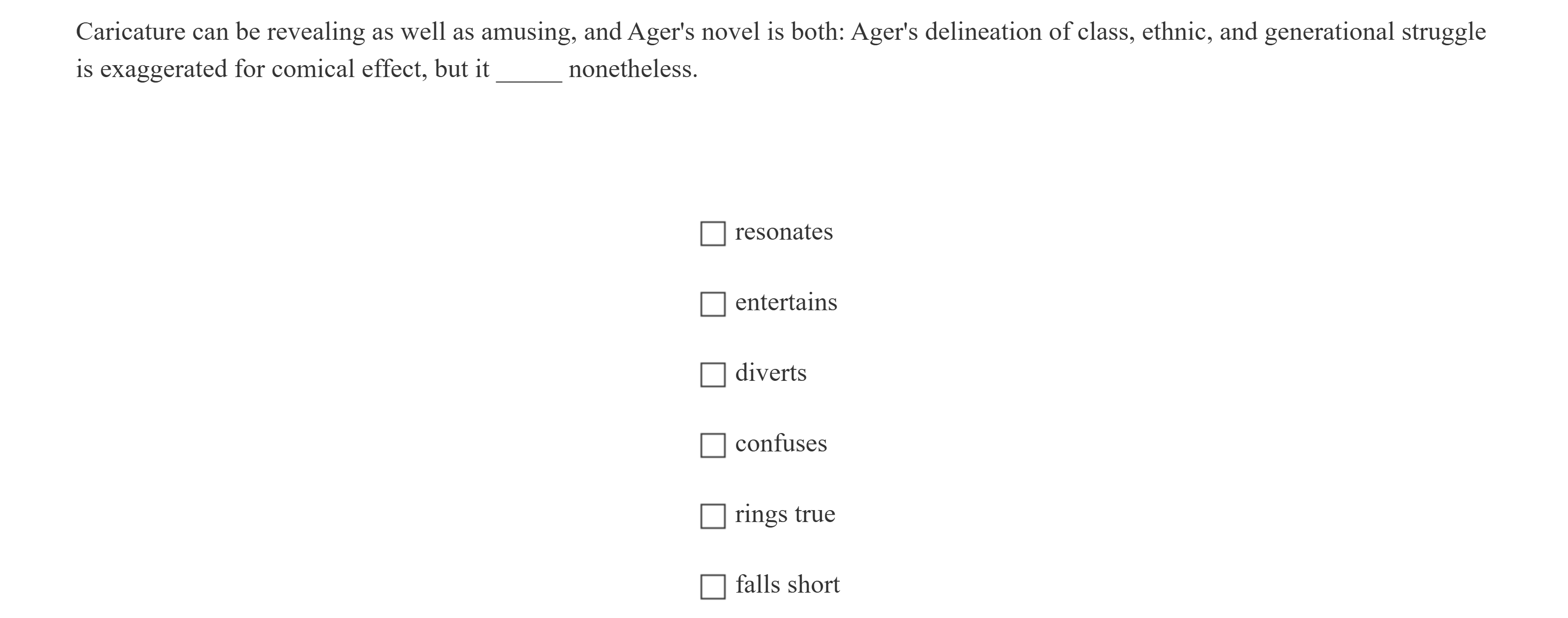Image resolution: width=1568 pixels, height=618 pixels.
Task: Tick the entertains checkbox
Action: (713, 304)
